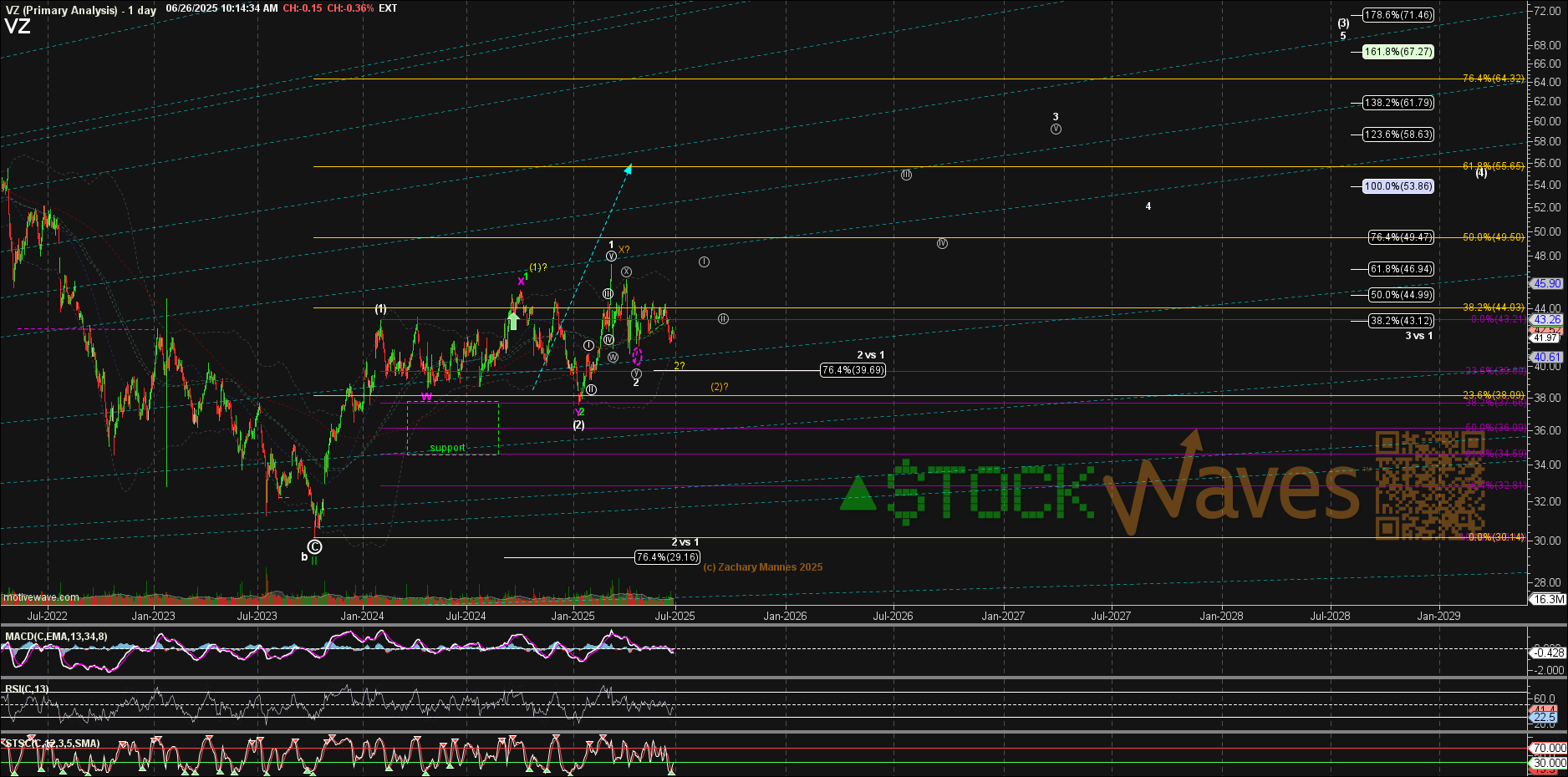The width and height of the screenshot is (1568, 777).
Task: Click the -0.428 MACD value tag
Action: coord(1548,653)
